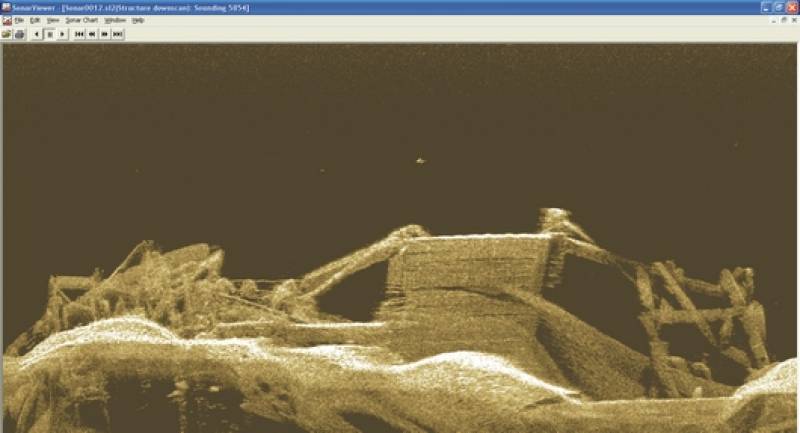800x433 pixels.
Task: Open the Edit menu
Action: (34, 20)
